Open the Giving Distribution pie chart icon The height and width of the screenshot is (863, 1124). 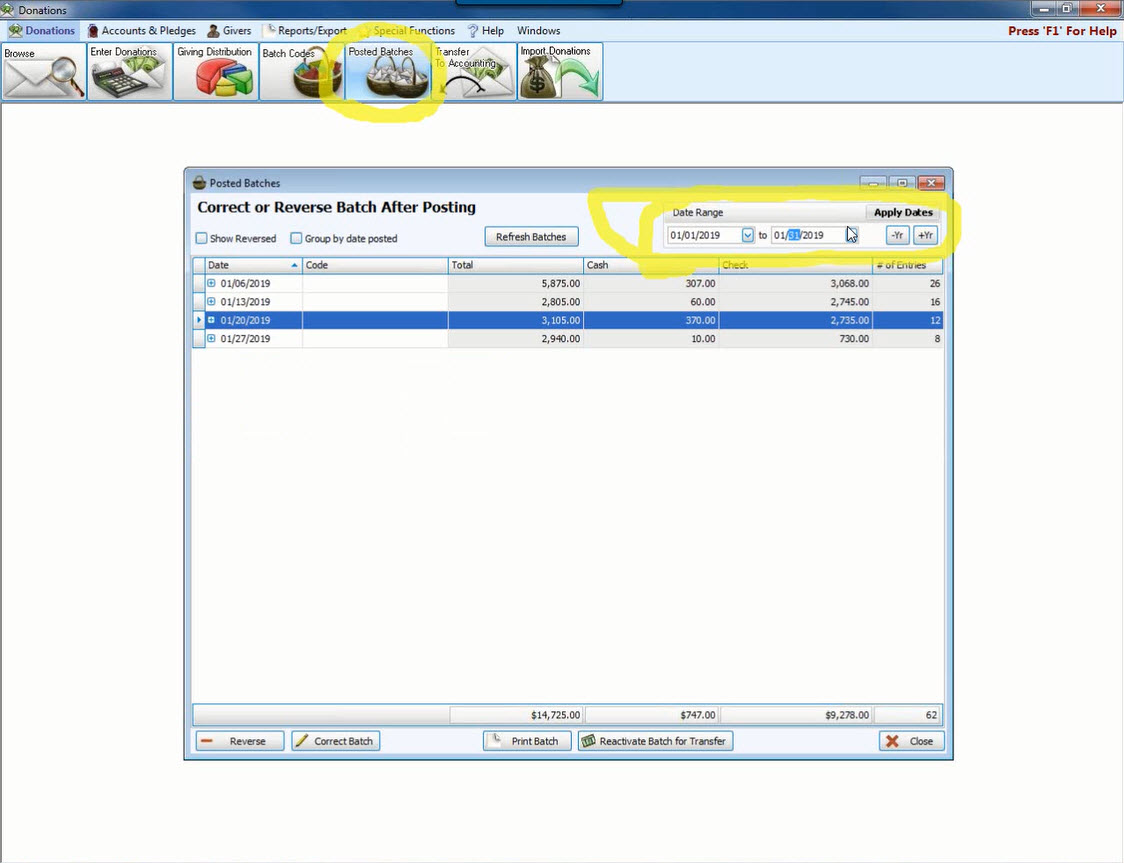point(215,72)
